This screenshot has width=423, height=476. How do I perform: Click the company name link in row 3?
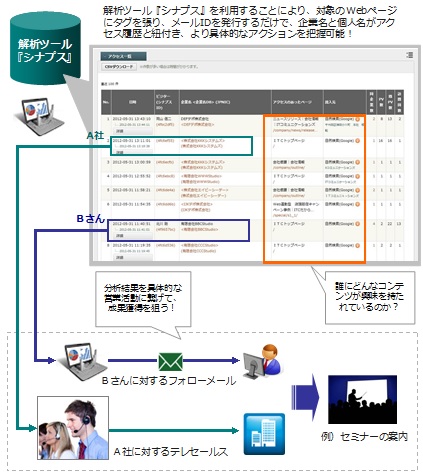click(203, 162)
